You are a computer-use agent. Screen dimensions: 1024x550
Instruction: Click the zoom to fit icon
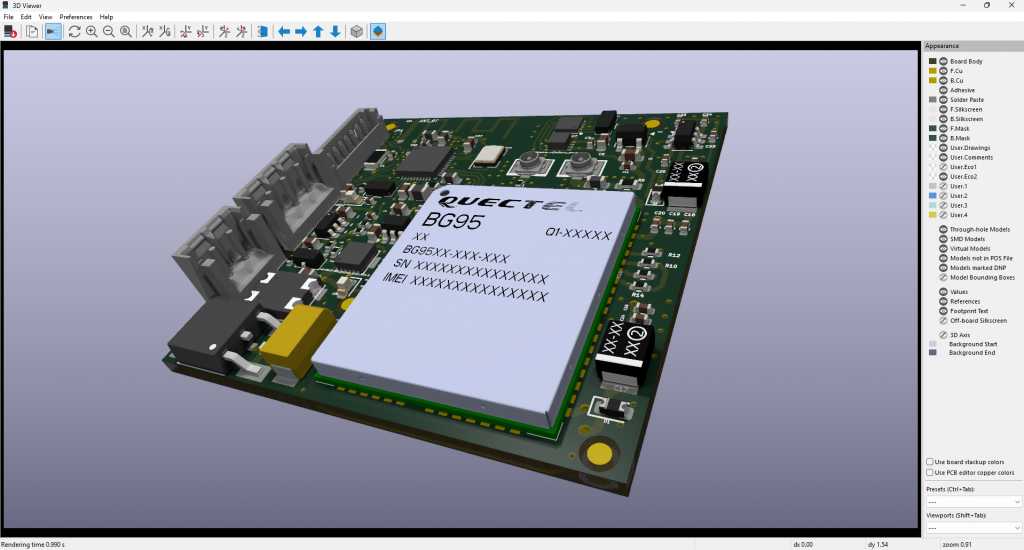pos(125,31)
